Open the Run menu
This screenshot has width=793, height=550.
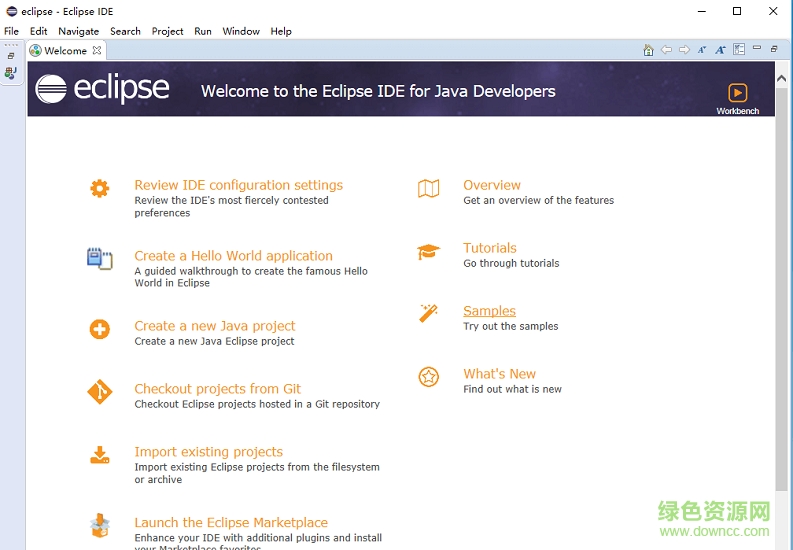[x=203, y=31]
